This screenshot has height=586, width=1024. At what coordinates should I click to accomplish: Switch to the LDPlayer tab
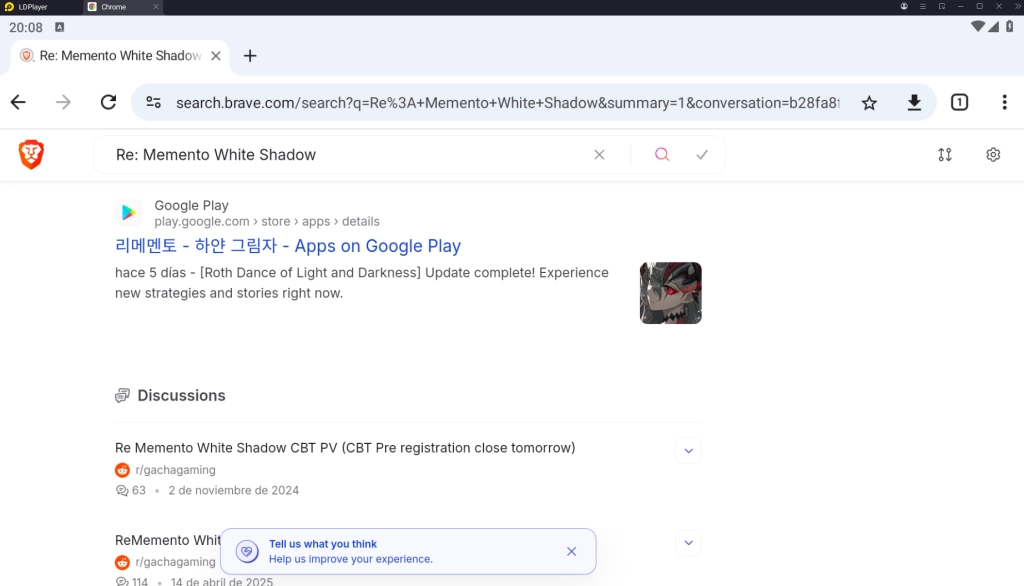27,7
